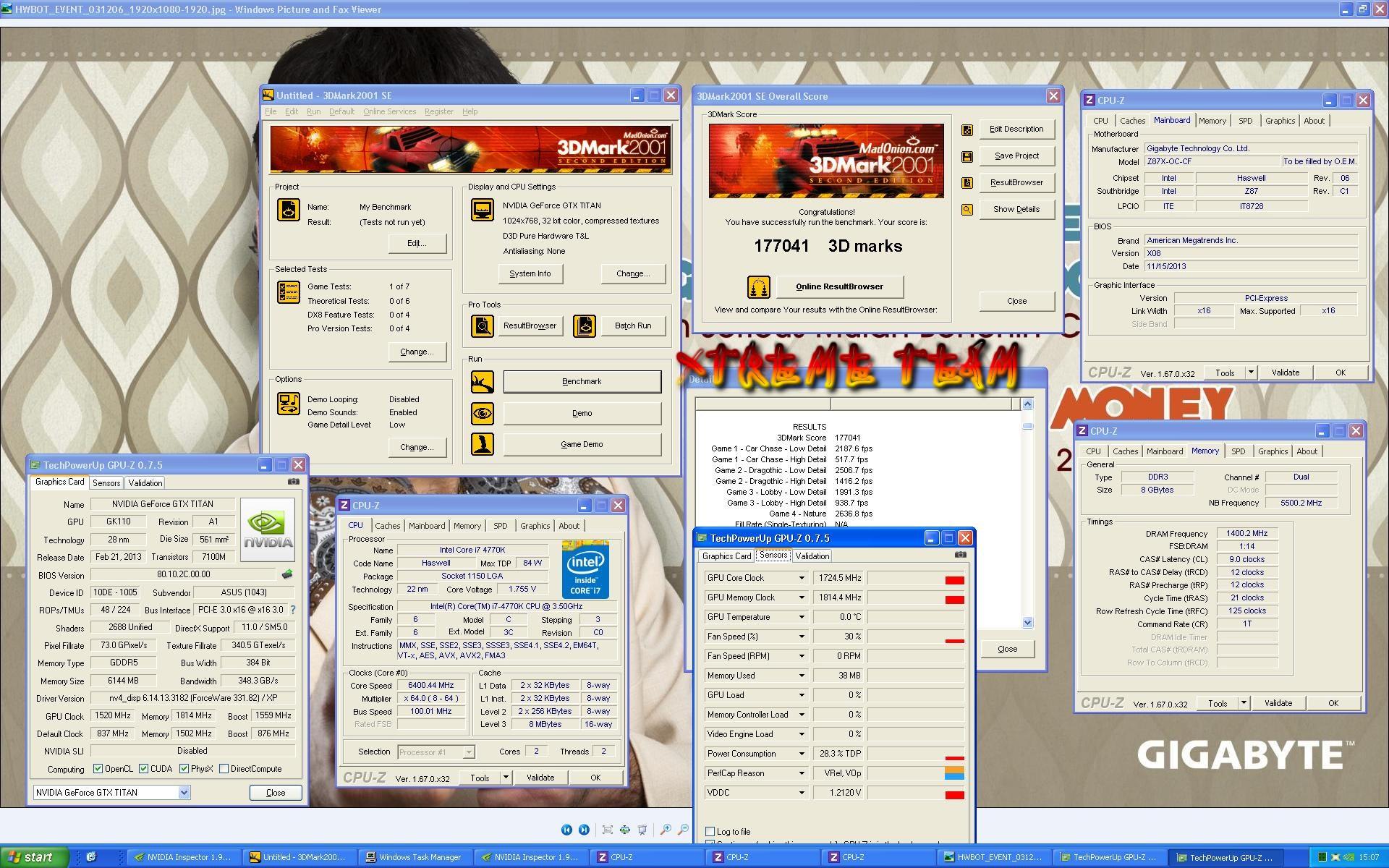Screen dimensions: 1389x868
Task: Enable Log to file in GPU-Z Sensors
Action: click(x=710, y=831)
